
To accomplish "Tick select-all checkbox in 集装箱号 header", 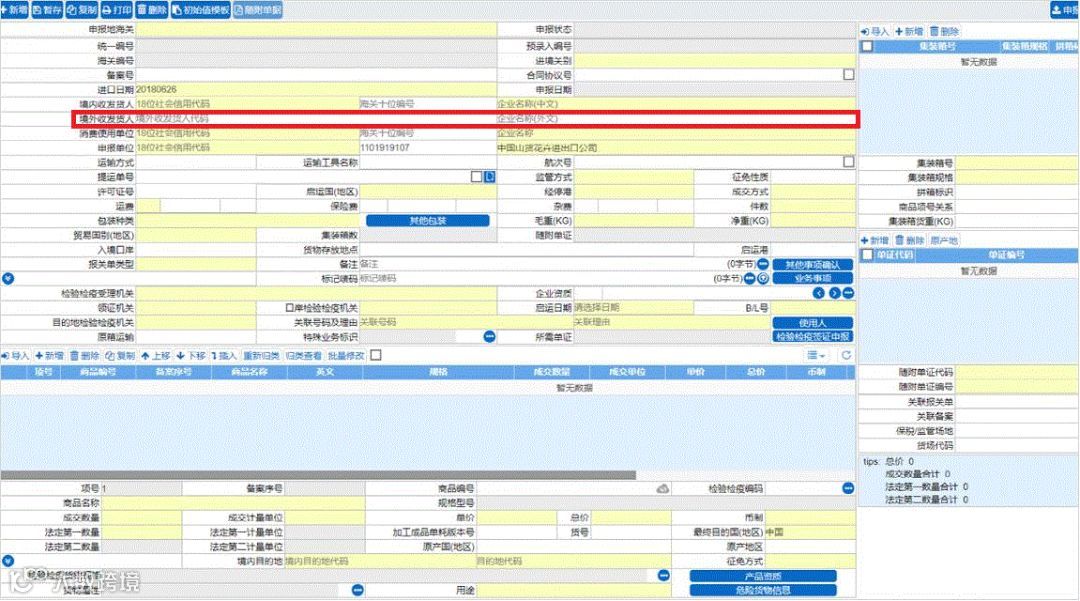I will pyautogui.click(x=867, y=46).
